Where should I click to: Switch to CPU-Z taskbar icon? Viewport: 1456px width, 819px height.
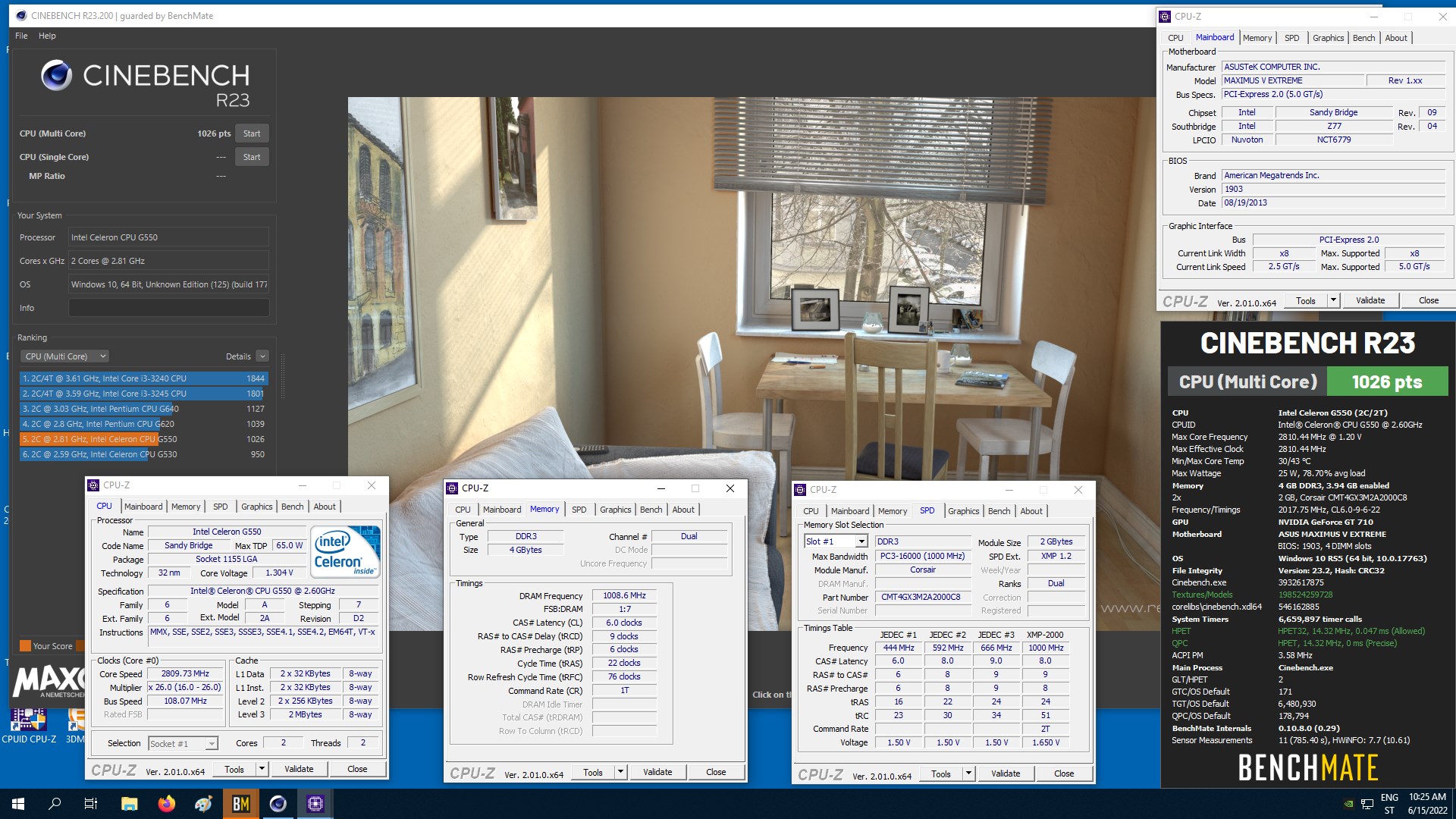(315, 804)
